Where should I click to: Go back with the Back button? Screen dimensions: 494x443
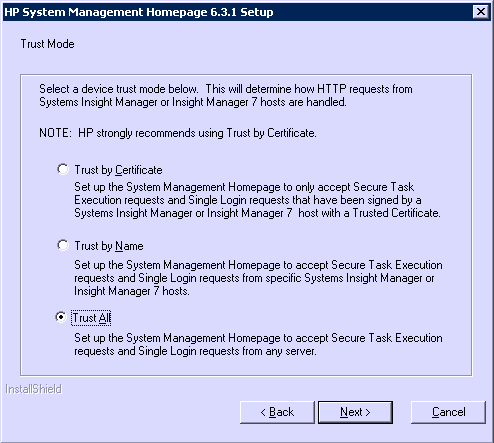click(x=277, y=412)
